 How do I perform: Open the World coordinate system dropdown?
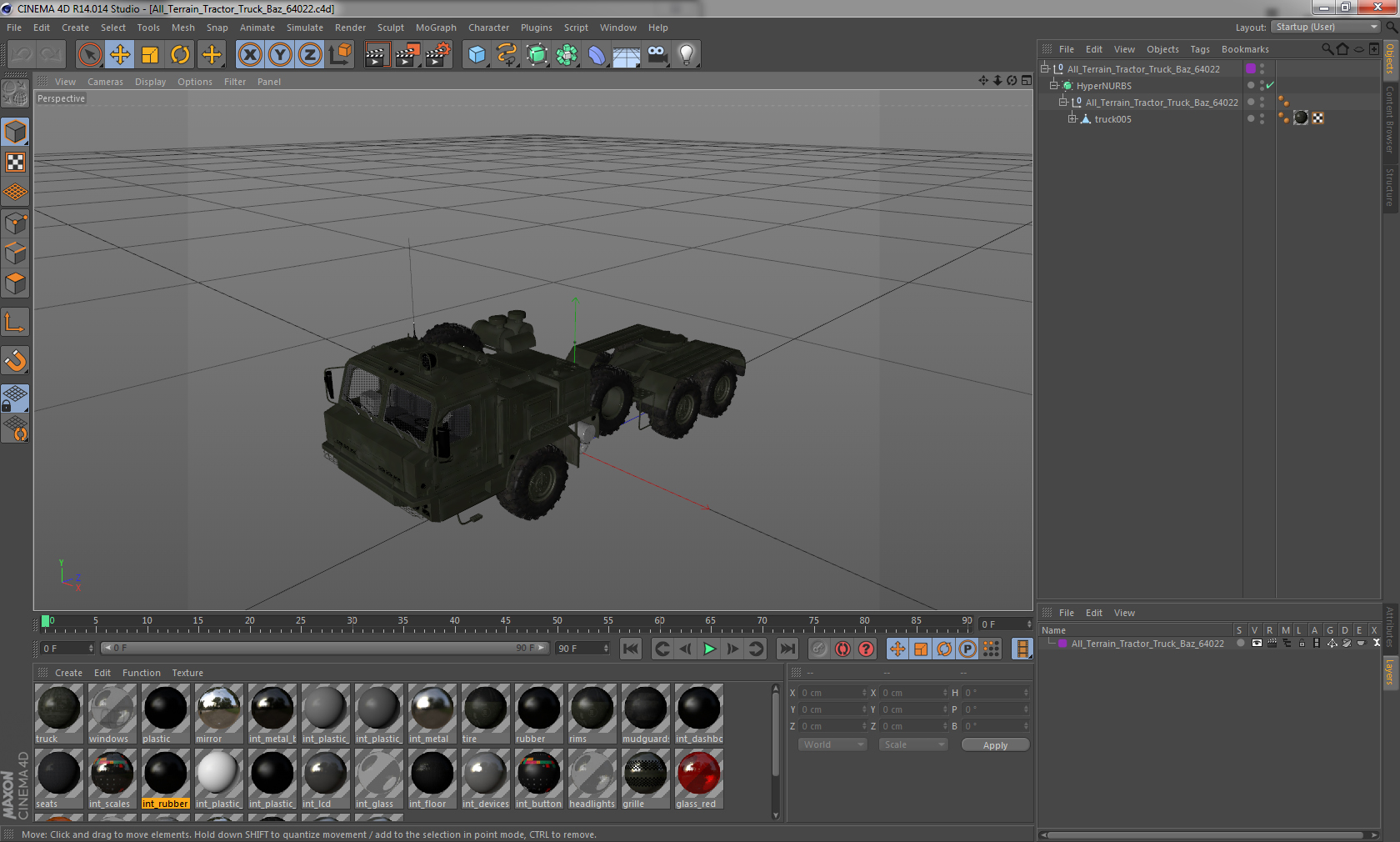832,744
